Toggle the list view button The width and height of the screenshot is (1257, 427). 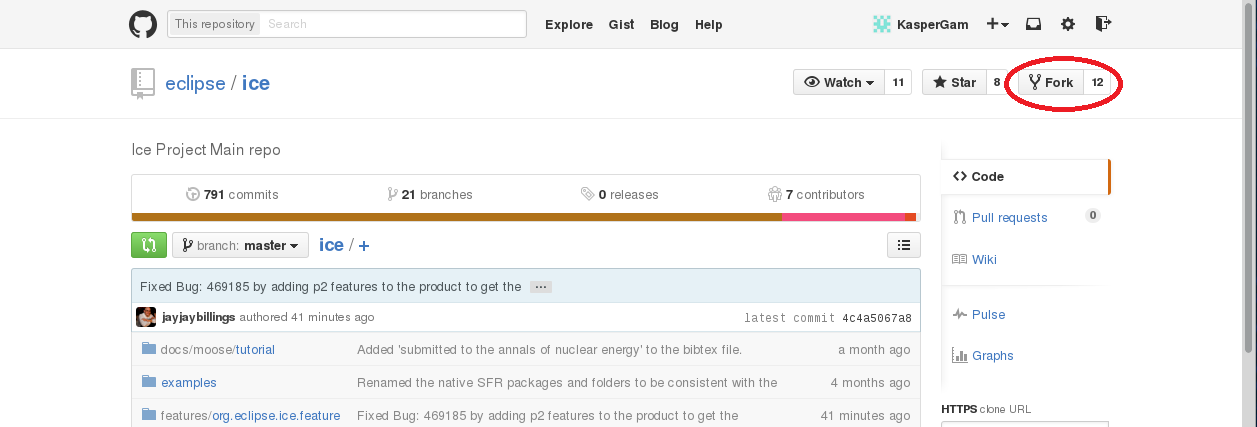coord(904,245)
